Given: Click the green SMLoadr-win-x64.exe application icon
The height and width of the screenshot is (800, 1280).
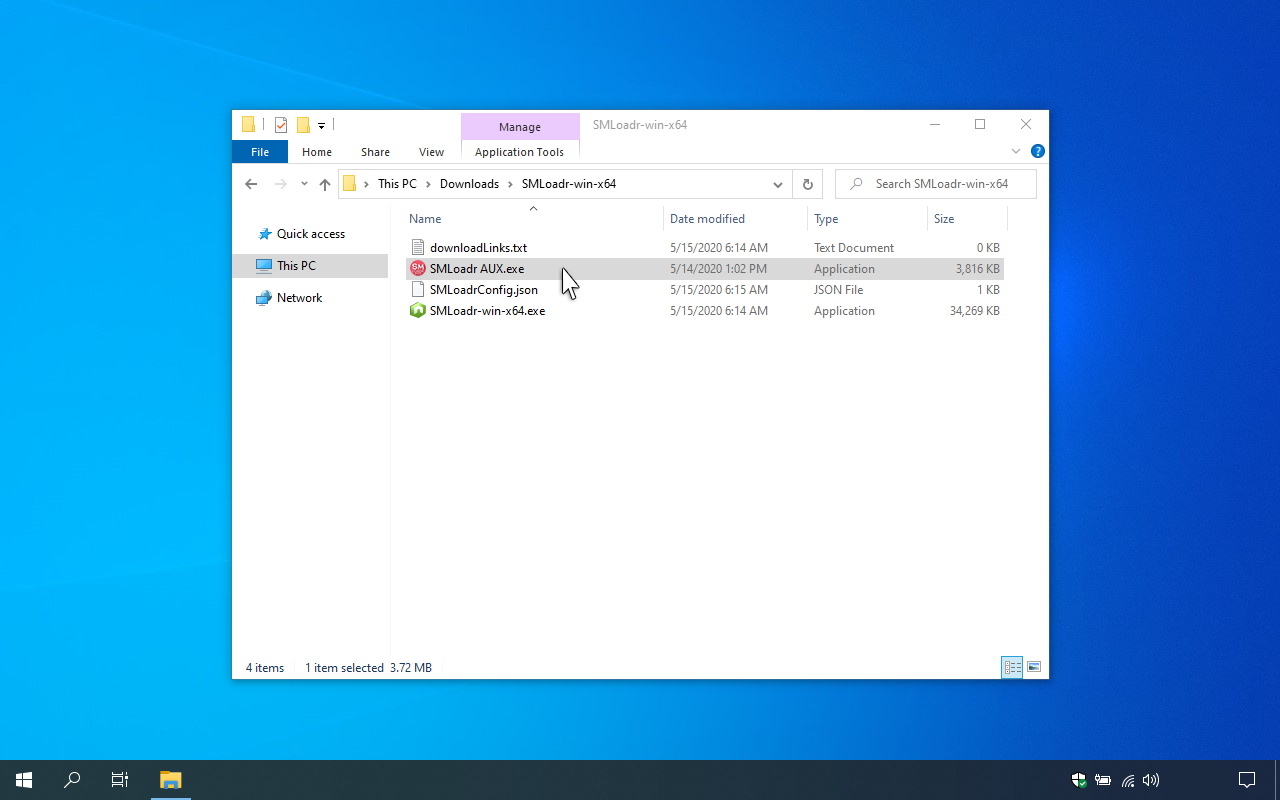Looking at the screenshot, I should [418, 311].
